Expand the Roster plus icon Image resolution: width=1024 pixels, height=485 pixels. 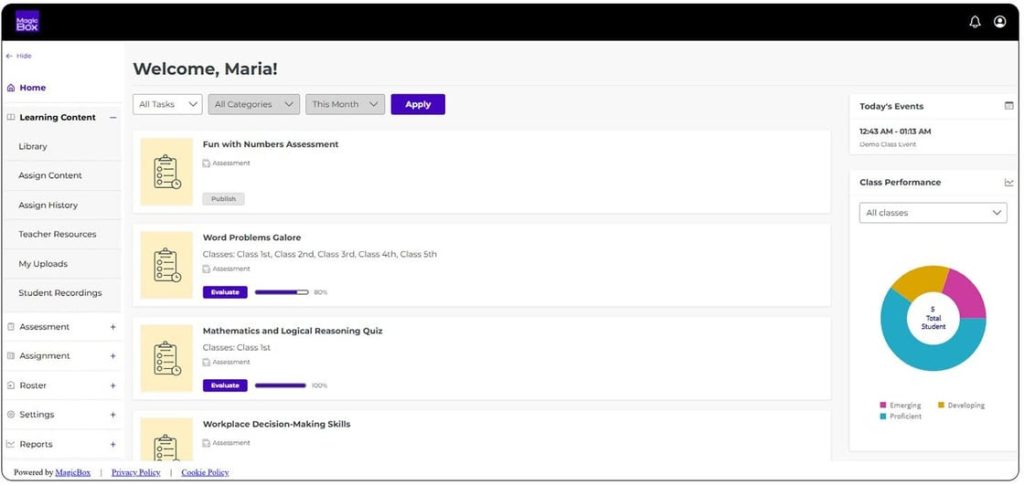(113, 386)
